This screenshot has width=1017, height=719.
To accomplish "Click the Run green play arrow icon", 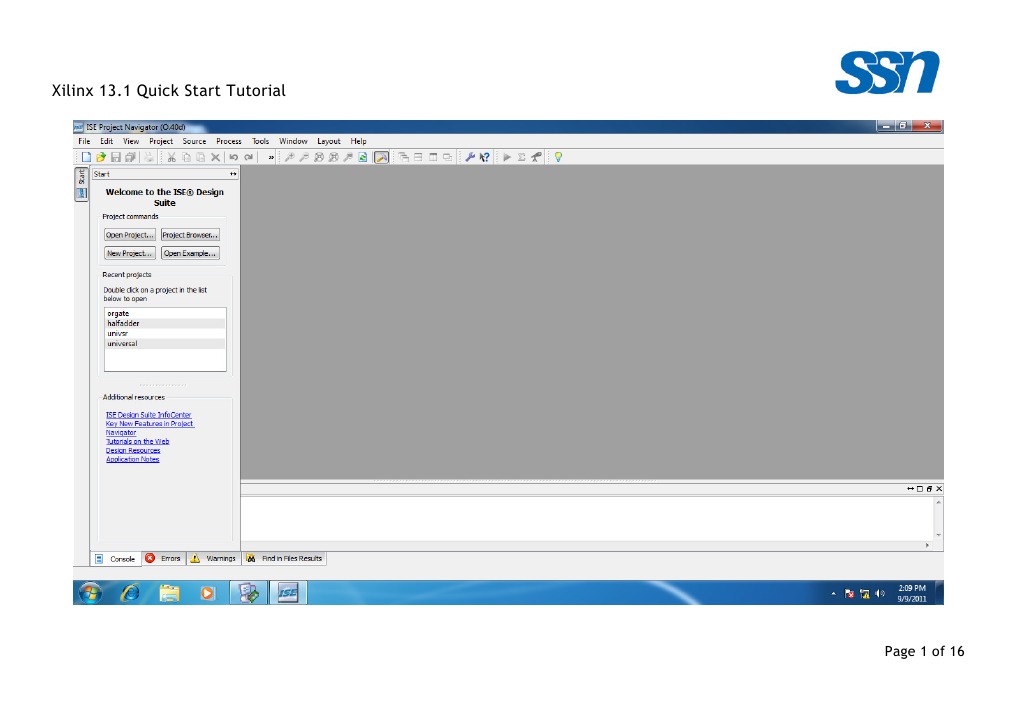I will 507,157.
